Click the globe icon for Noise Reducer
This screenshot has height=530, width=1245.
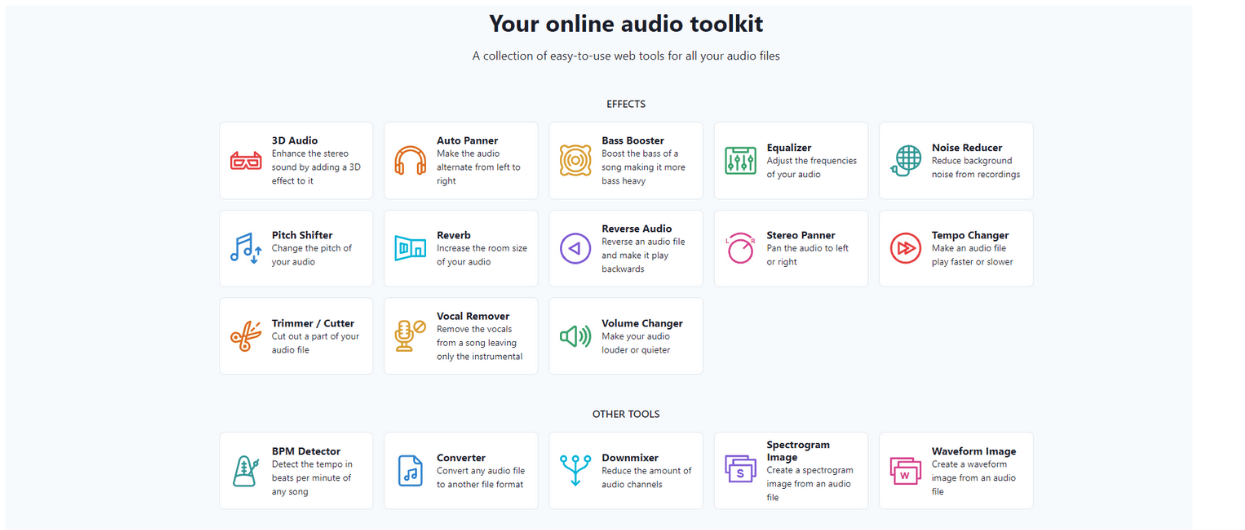(x=905, y=161)
